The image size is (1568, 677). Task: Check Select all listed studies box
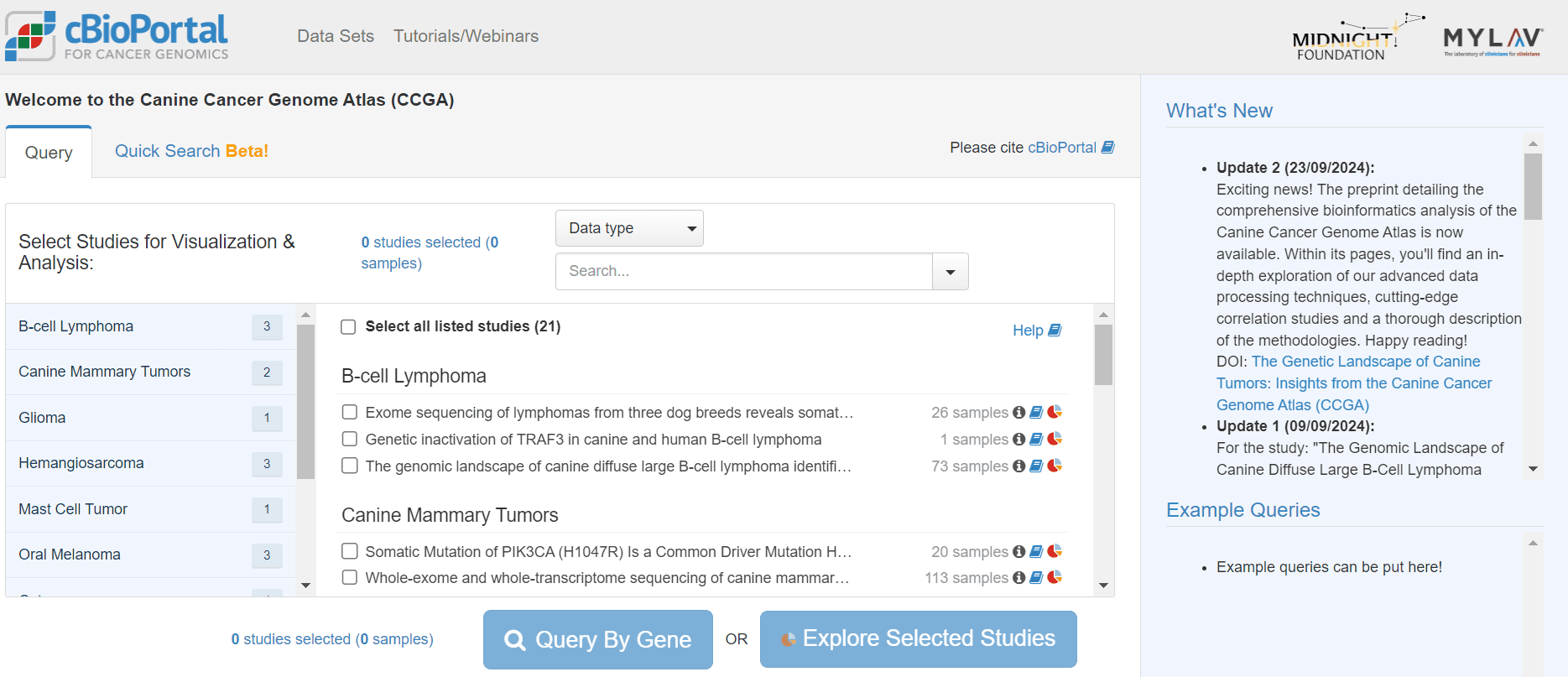pyautogui.click(x=348, y=327)
